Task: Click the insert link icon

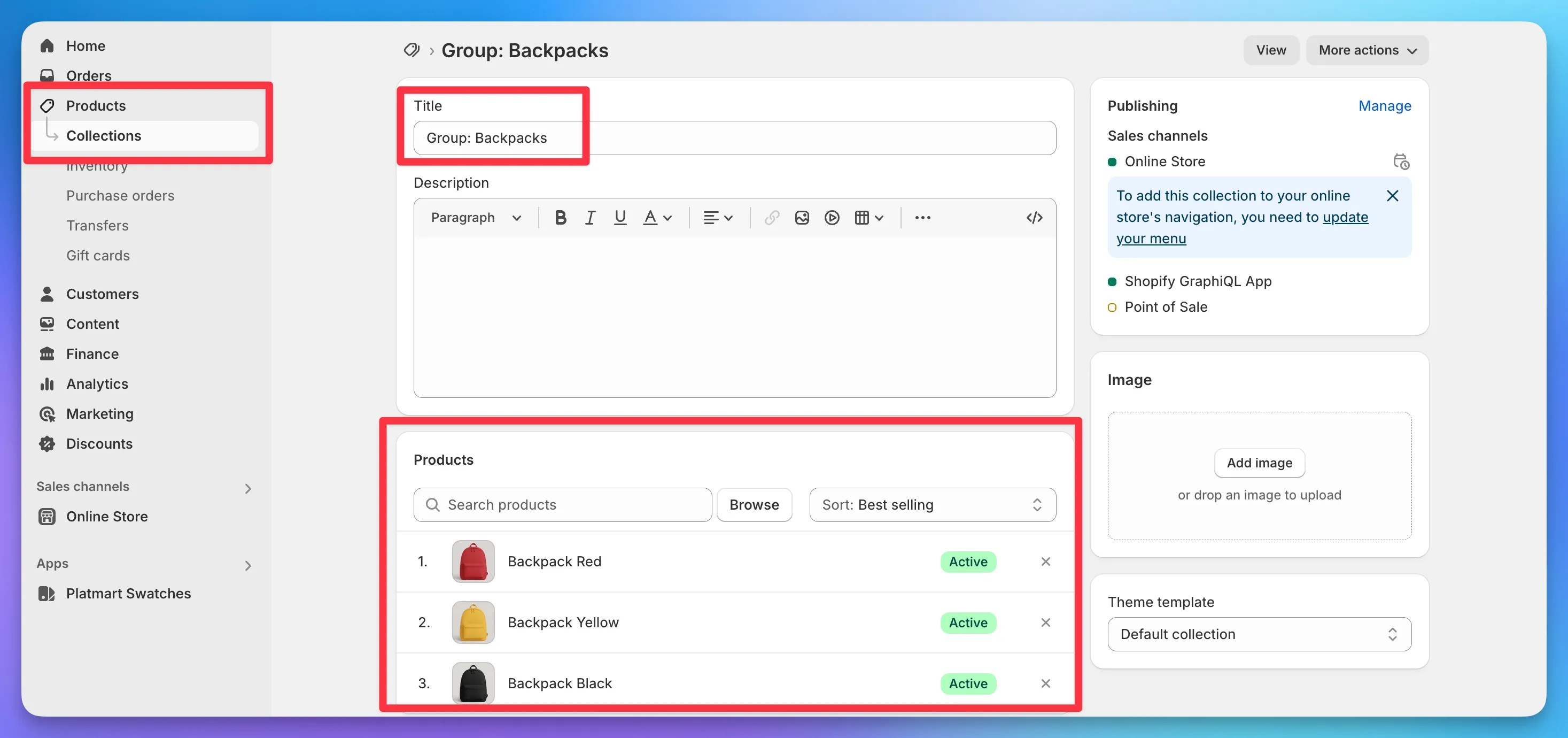Action: (x=772, y=217)
